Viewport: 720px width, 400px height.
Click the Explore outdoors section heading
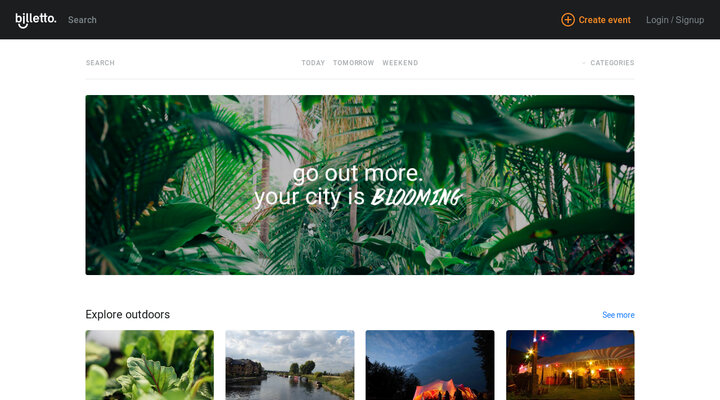pos(128,315)
